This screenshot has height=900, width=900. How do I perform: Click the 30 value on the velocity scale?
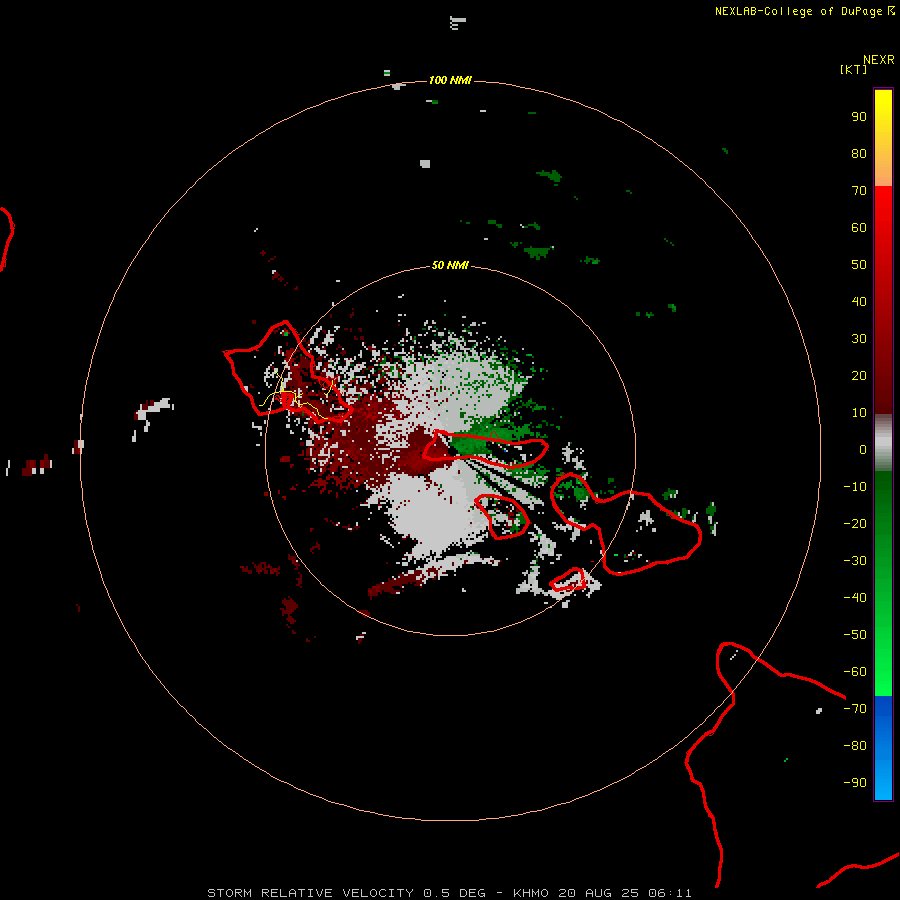(859, 339)
